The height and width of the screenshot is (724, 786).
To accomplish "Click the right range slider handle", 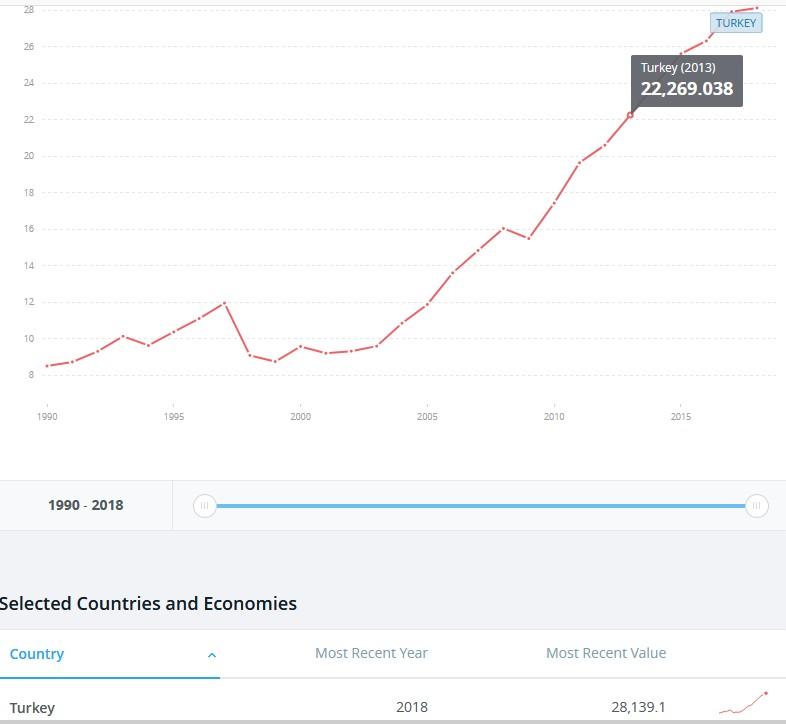I will 757,506.
